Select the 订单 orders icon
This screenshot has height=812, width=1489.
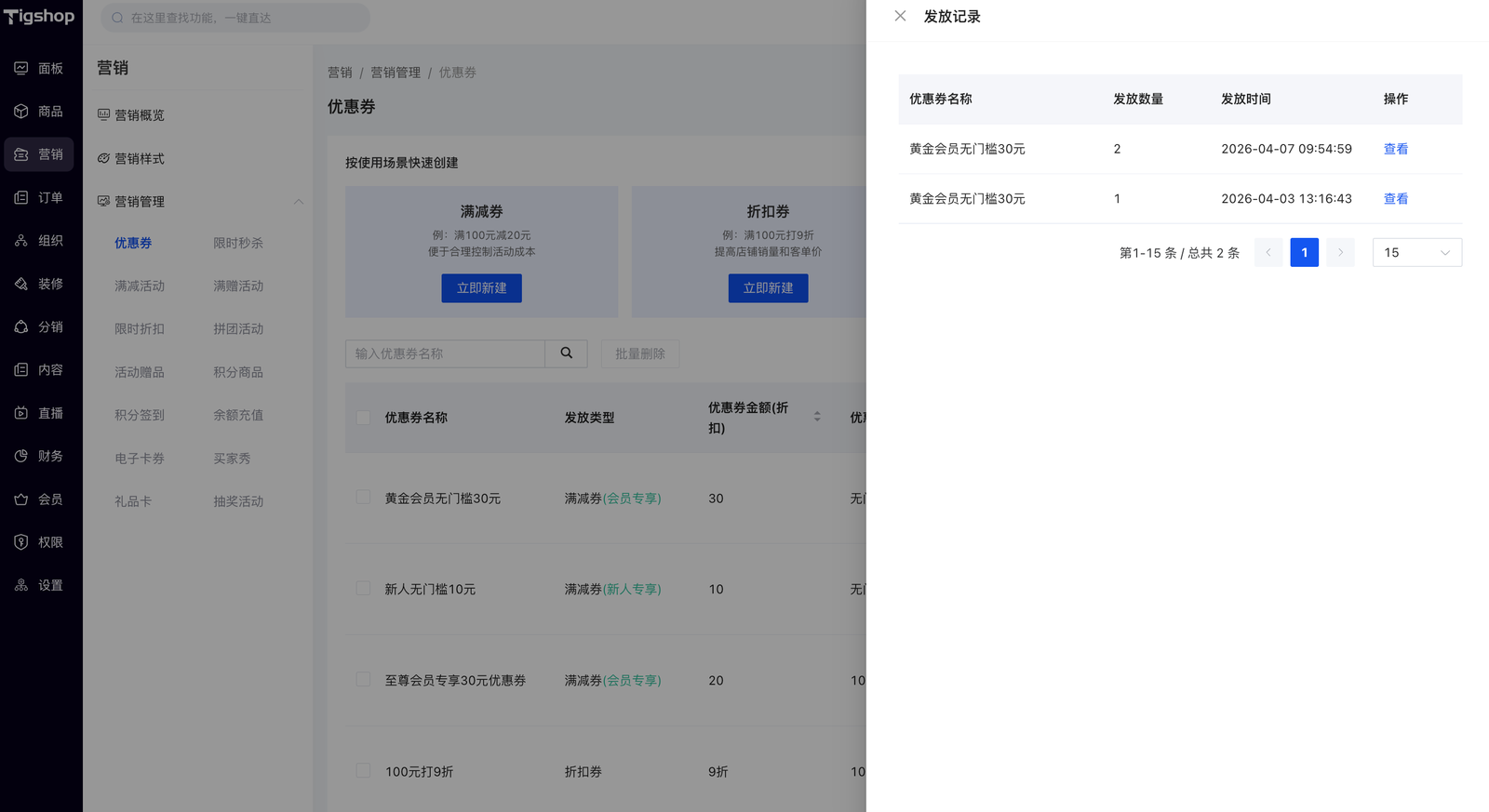pyautogui.click(x=21, y=197)
